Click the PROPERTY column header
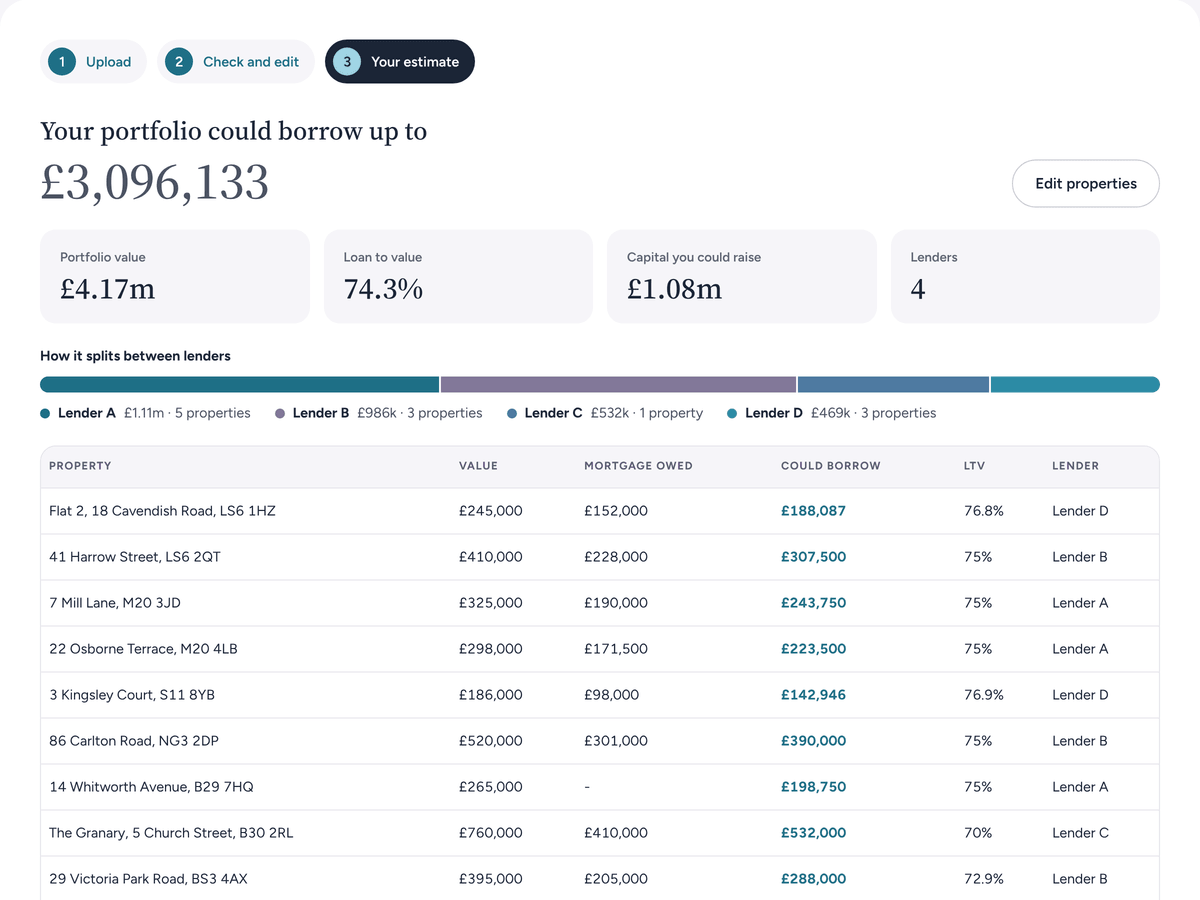This screenshot has width=1200, height=900. coord(80,466)
